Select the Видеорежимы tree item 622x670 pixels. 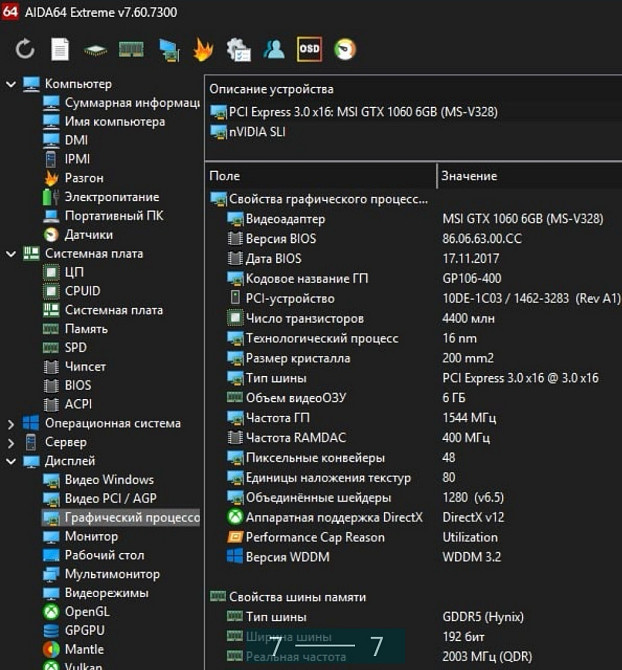coord(96,593)
